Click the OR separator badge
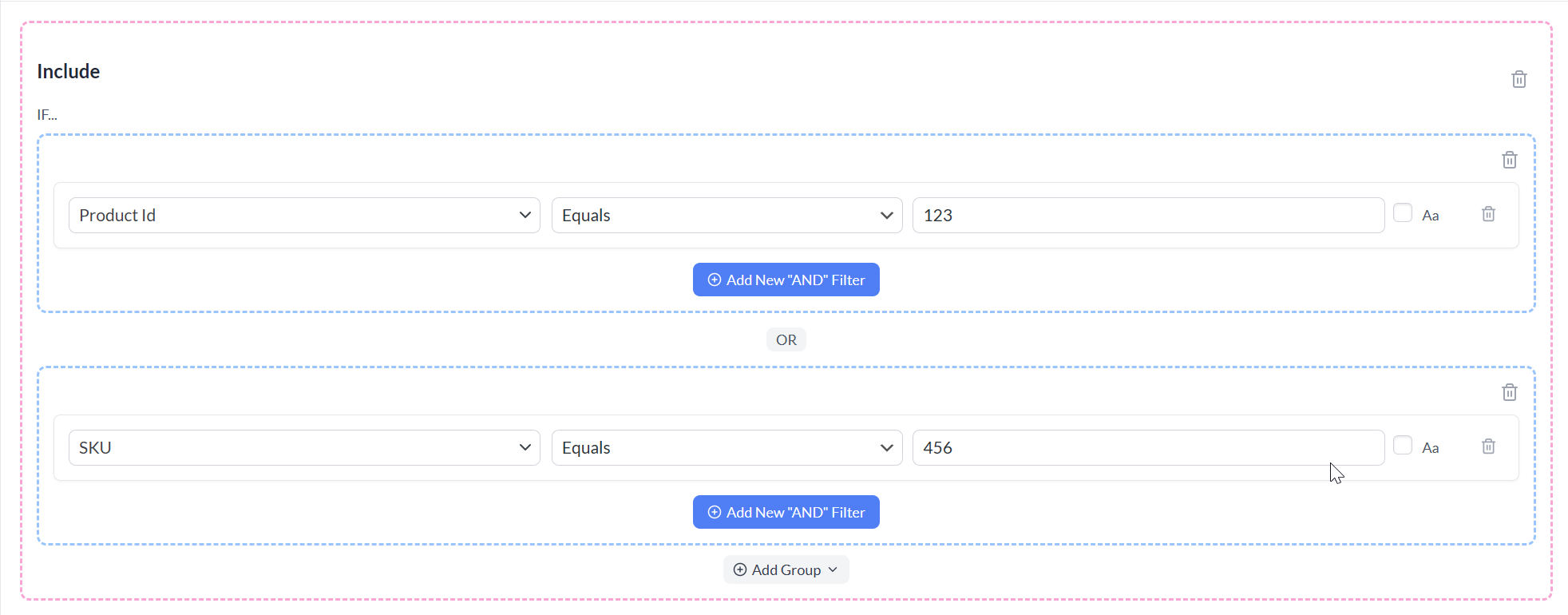1568x615 pixels. [x=786, y=339]
